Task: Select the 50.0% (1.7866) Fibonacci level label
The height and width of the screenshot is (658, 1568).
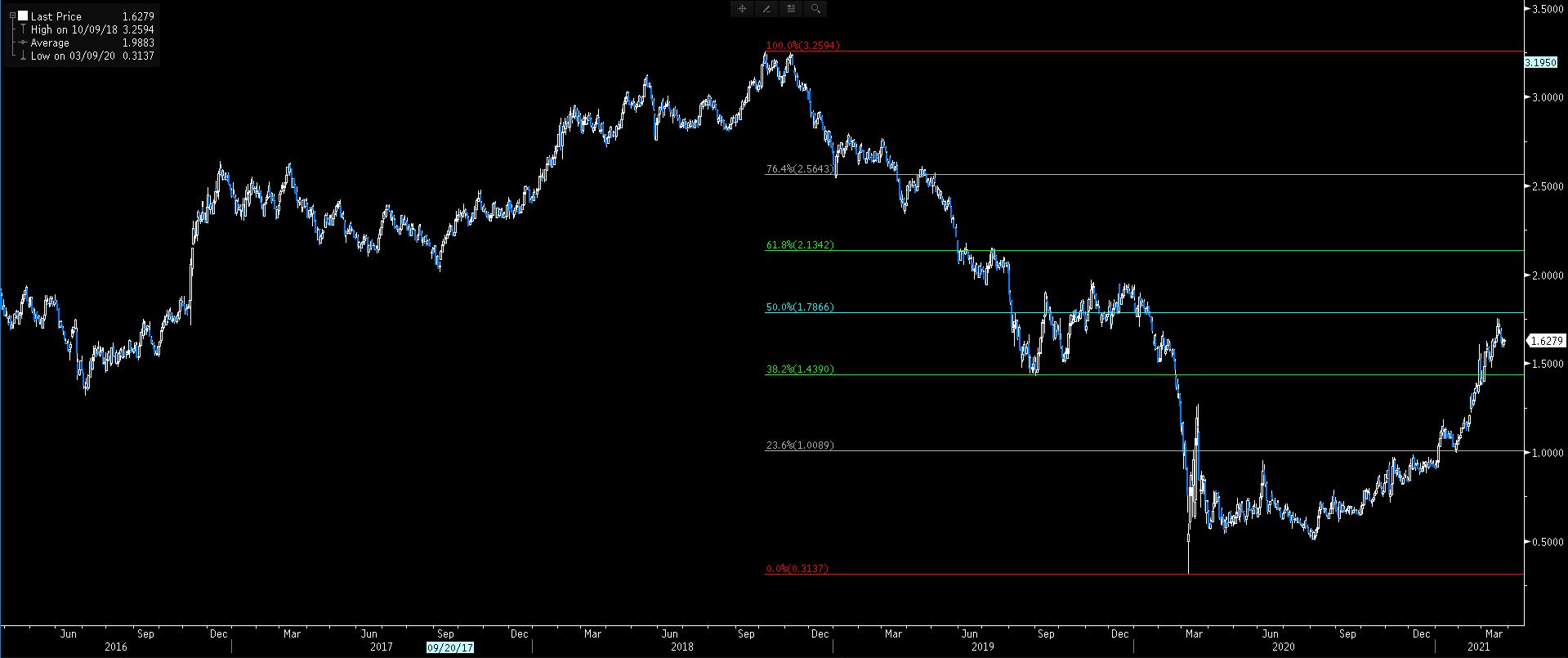Action: [x=799, y=307]
